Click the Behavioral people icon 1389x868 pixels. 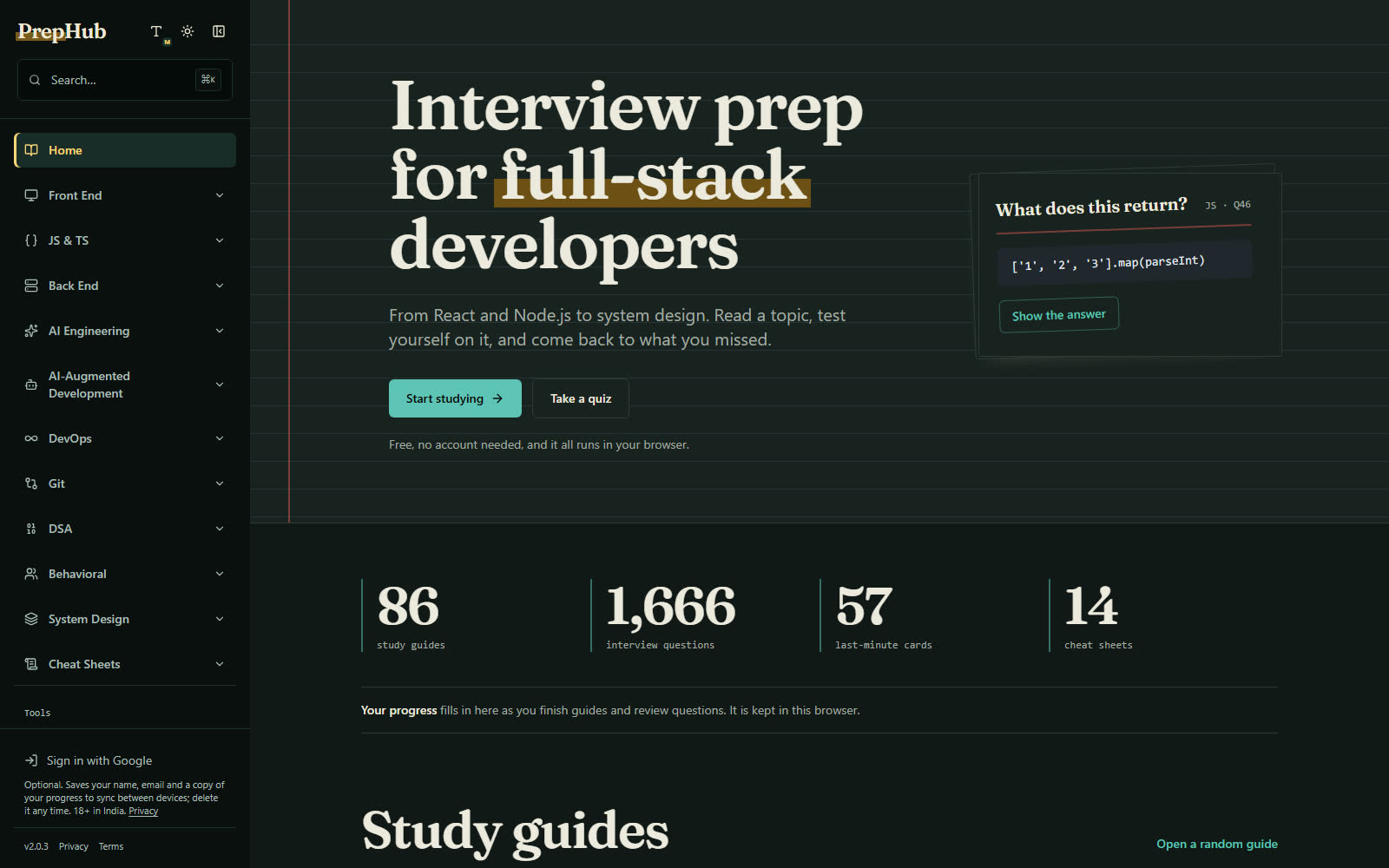pyautogui.click(x=31, y=574)
